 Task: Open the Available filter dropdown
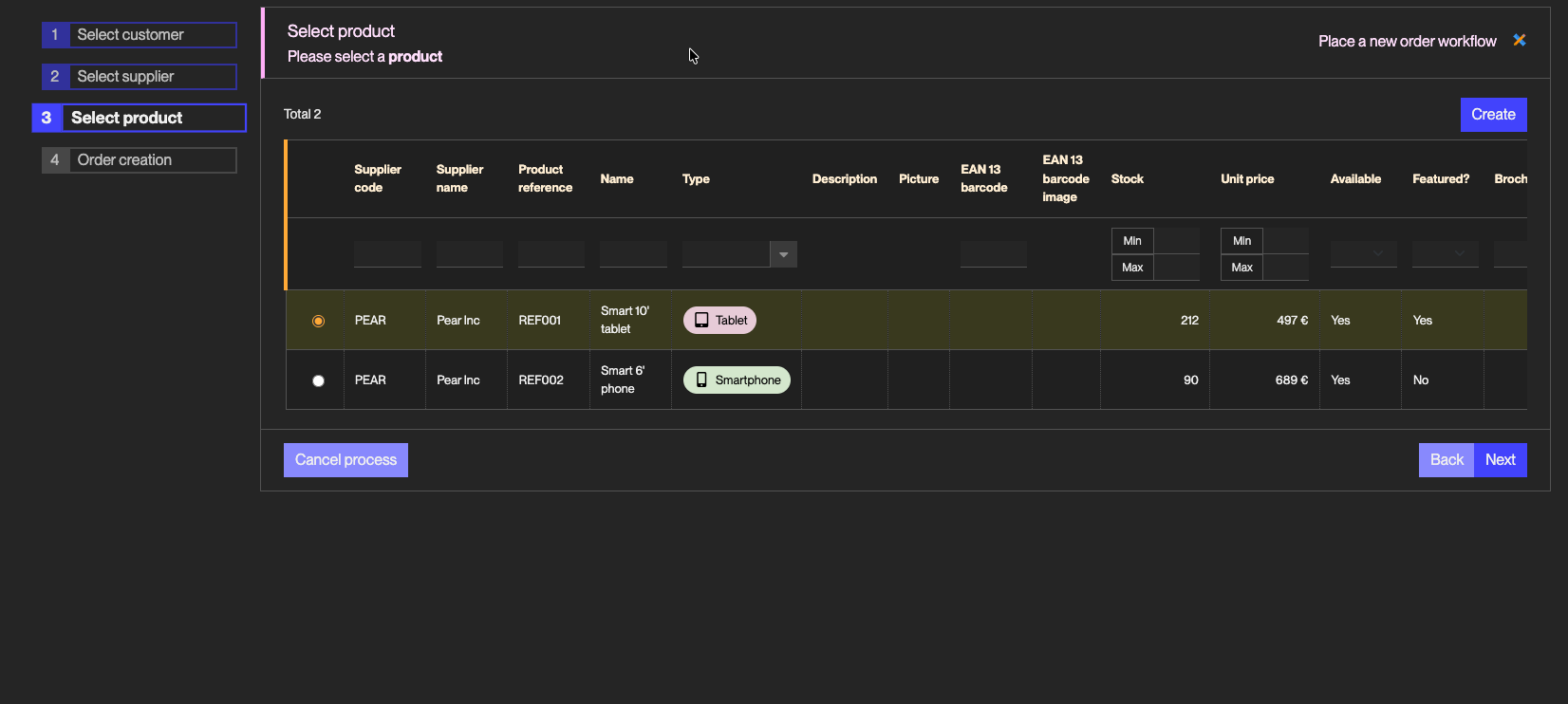click(x=1363, y=254)
